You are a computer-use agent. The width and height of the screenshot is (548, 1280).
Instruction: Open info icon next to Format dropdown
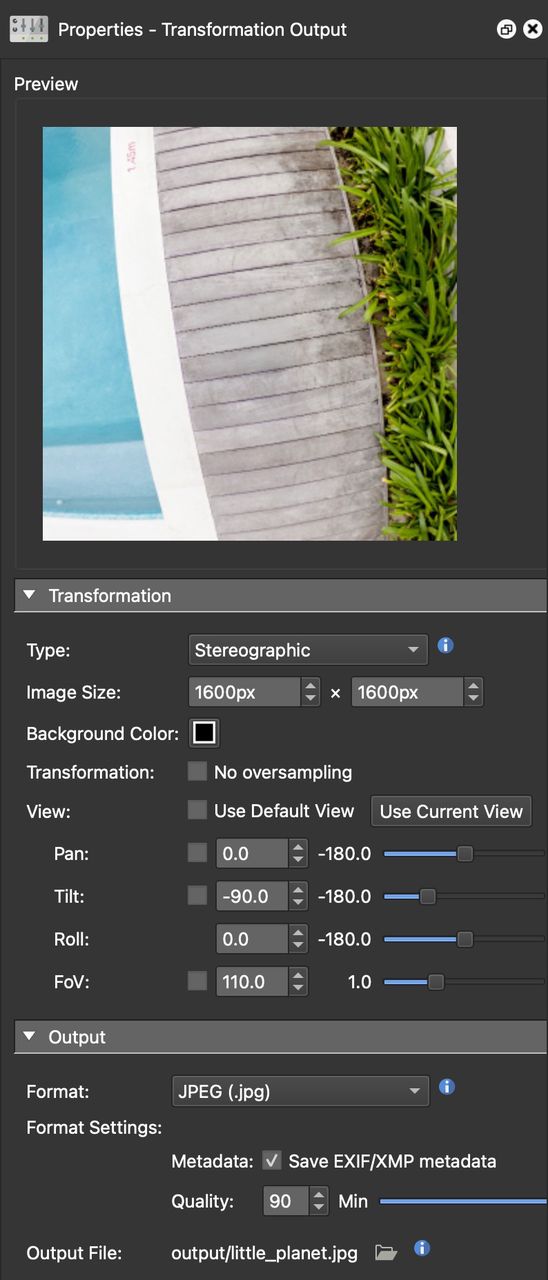pyautogui.click(x=447, y=1087)
